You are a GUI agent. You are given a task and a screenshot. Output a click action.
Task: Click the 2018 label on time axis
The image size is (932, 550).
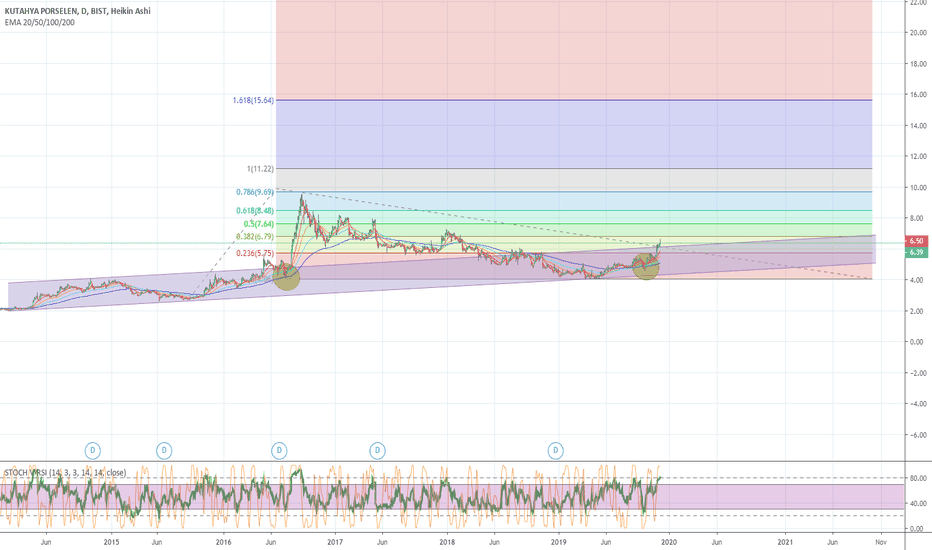pos(447,542)
